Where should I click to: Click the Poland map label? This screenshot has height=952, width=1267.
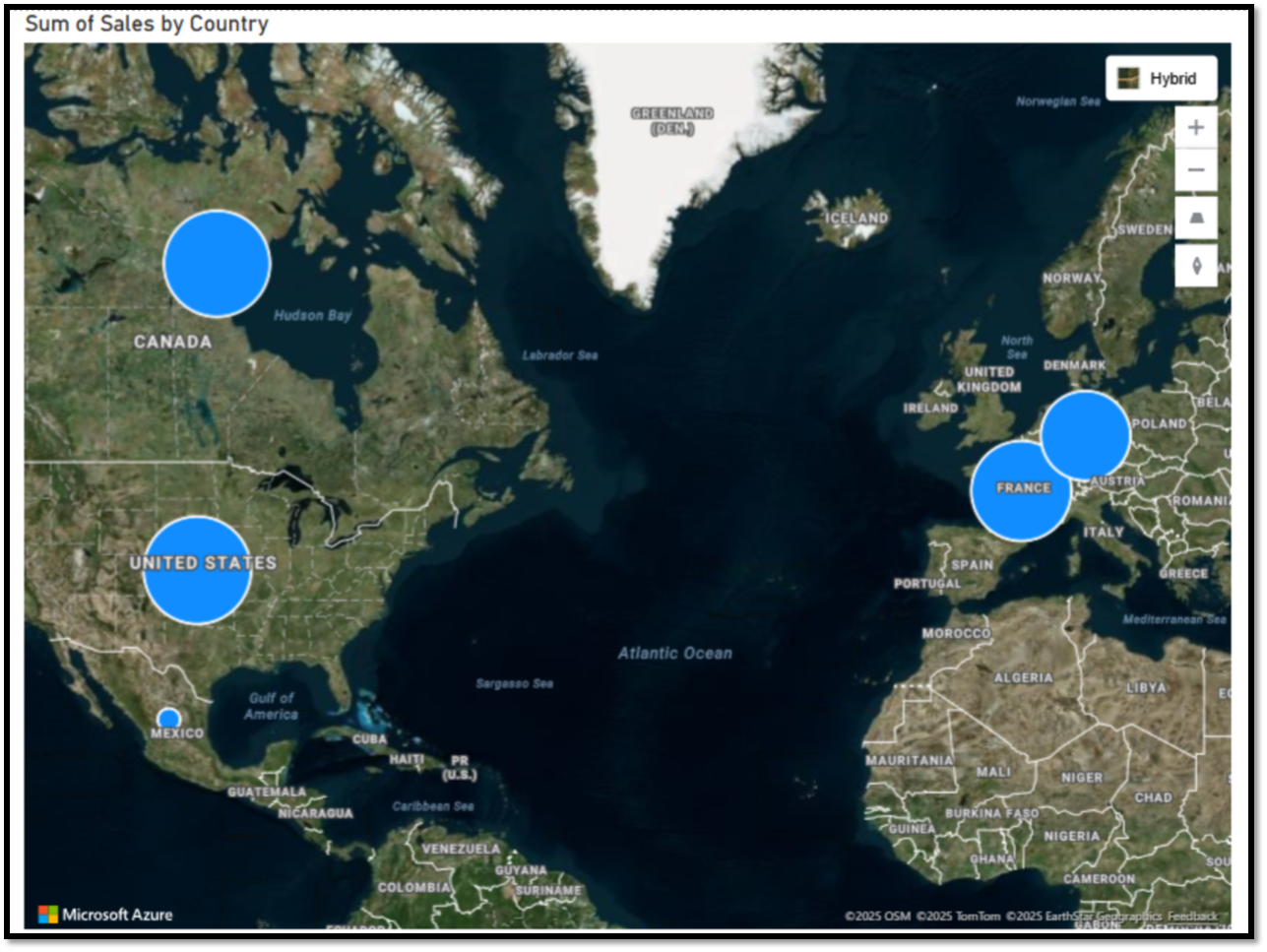[x=1159, y=423]
